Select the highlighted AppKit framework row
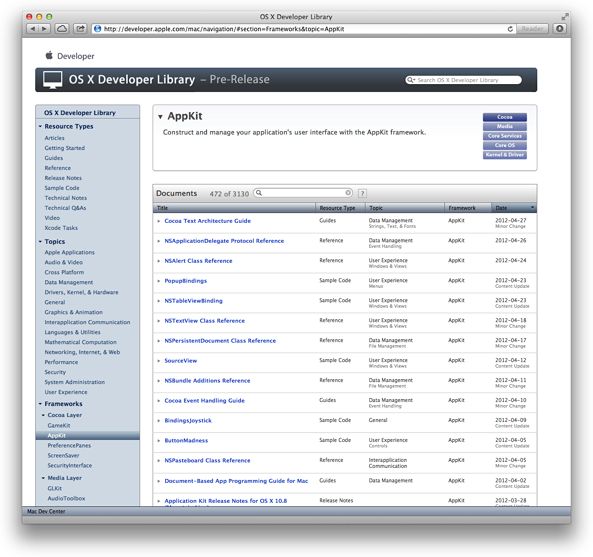Screen dimensions: 593x557 [x=87, y=436]
